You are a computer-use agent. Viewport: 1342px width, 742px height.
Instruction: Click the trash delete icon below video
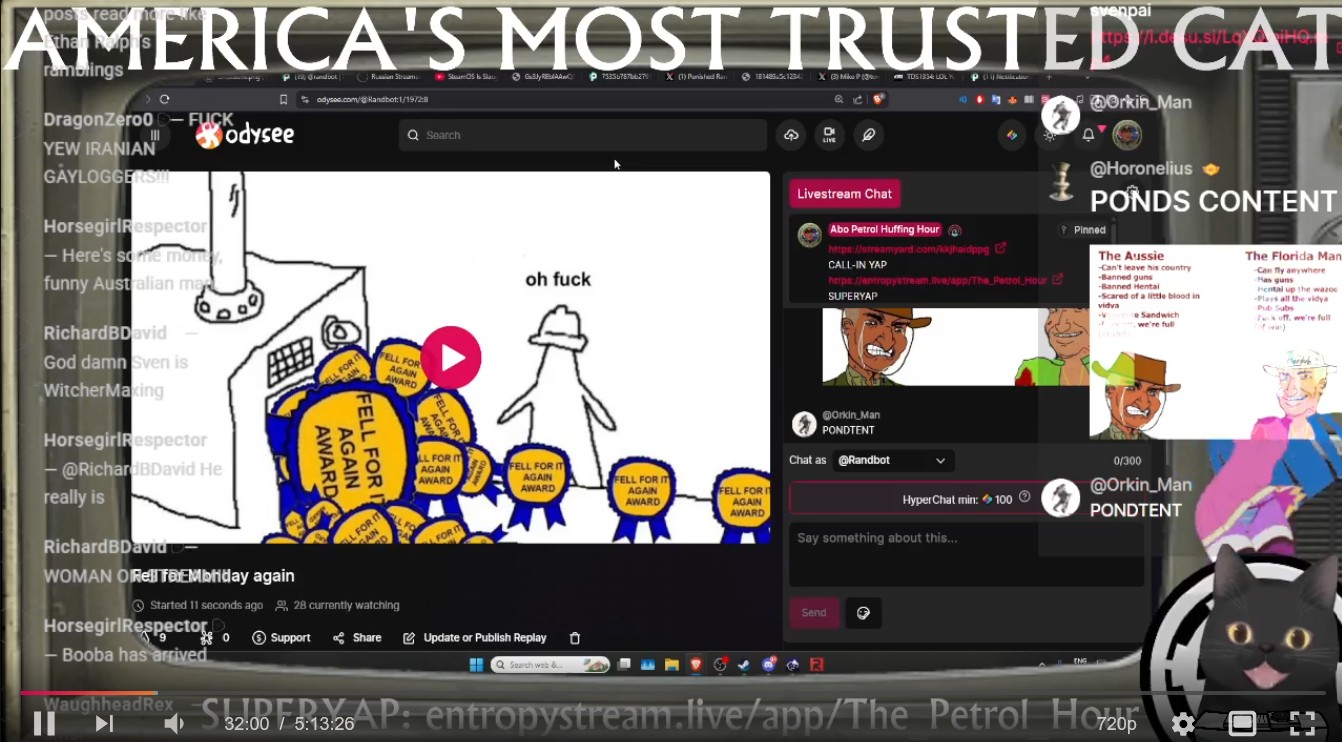coord(575,638)
